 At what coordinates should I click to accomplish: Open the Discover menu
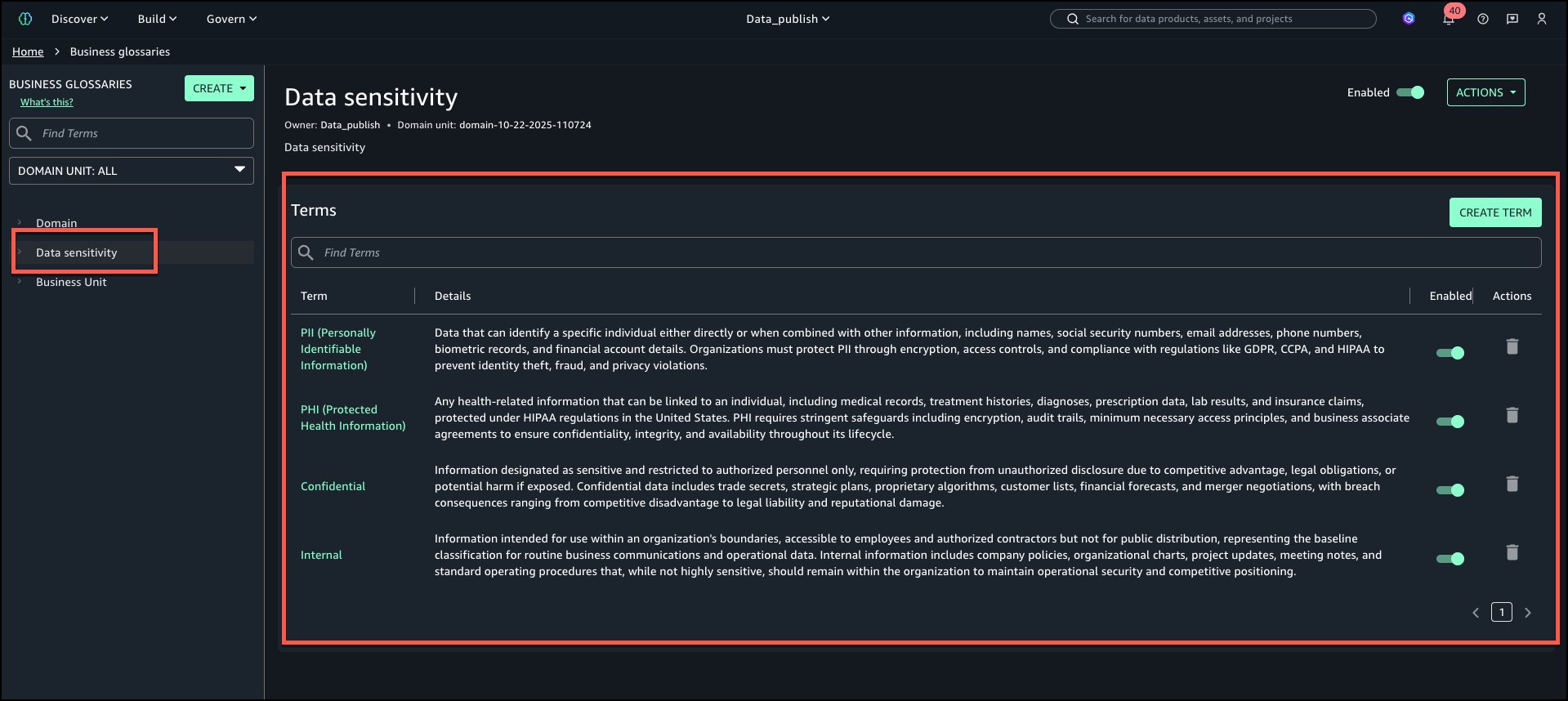click(x=79, y=19)
